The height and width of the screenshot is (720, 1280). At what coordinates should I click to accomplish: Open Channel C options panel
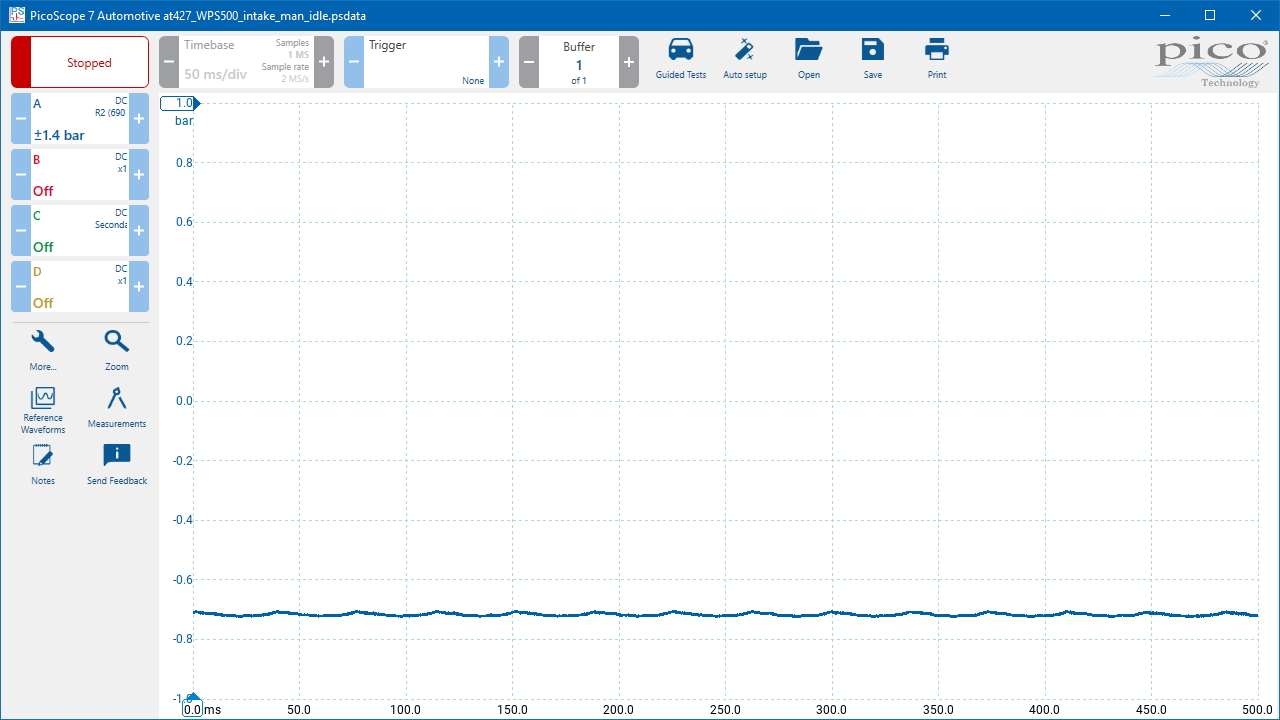point(80,230)
